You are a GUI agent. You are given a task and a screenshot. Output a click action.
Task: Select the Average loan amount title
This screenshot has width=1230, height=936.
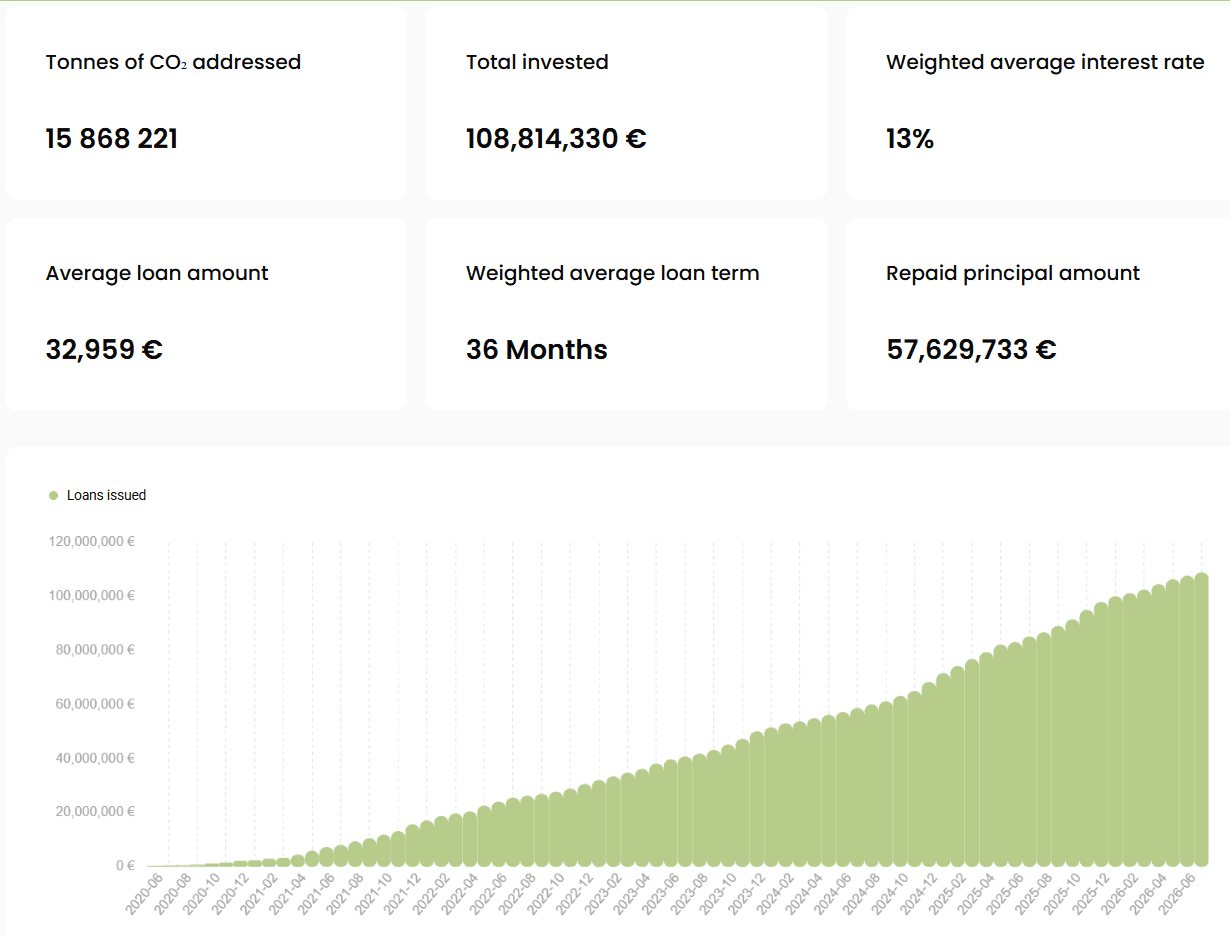pos(157,273)
